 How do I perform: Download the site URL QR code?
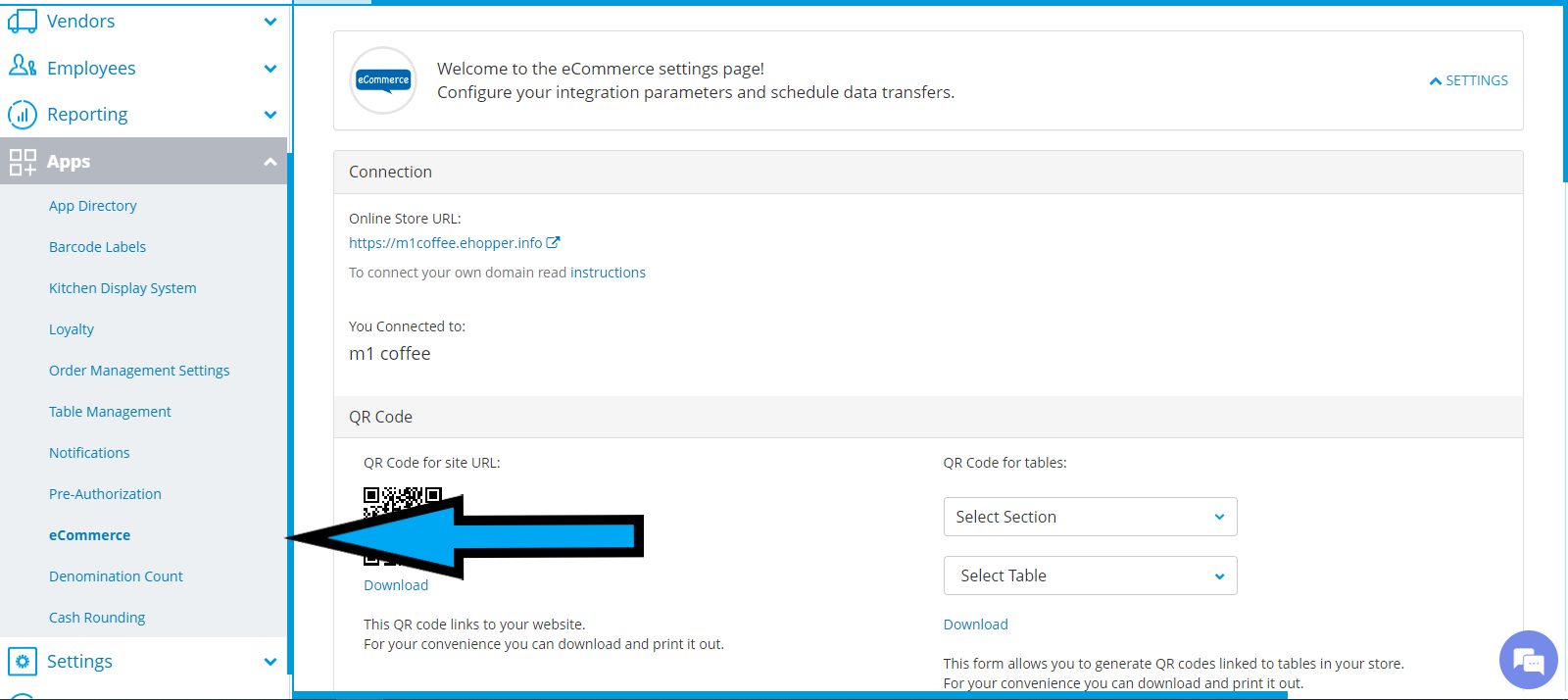coord(396,585)
